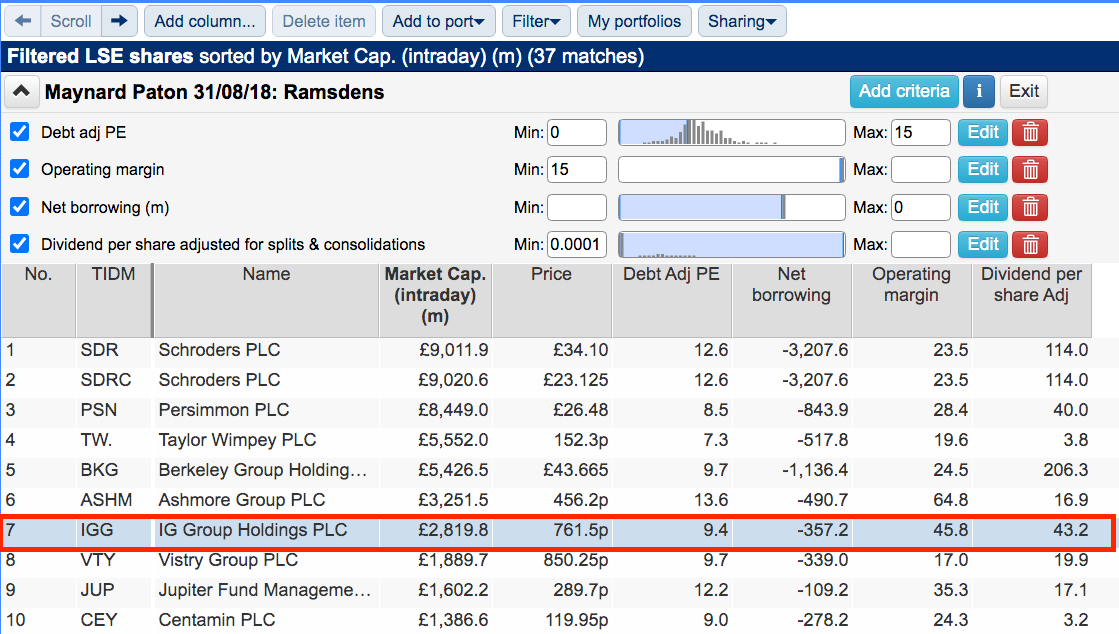Click the Dividend per share Min field
Screen dimensions: 1119x634
point(577,245)
